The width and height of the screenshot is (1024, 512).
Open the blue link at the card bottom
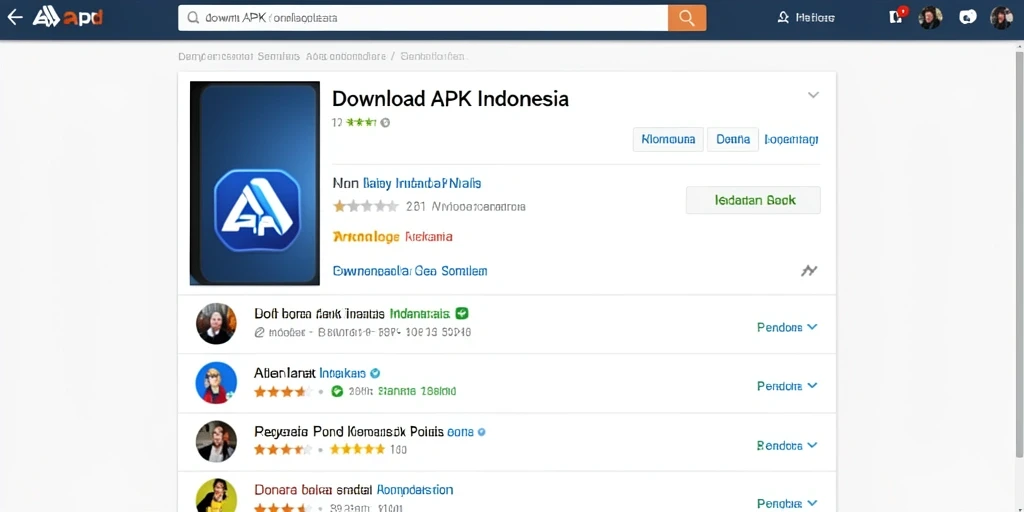coord(410,270)
